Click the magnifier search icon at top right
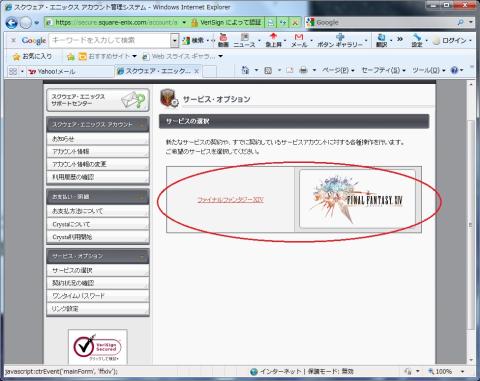This screenshot has width=480, height=381. [461, 23]
